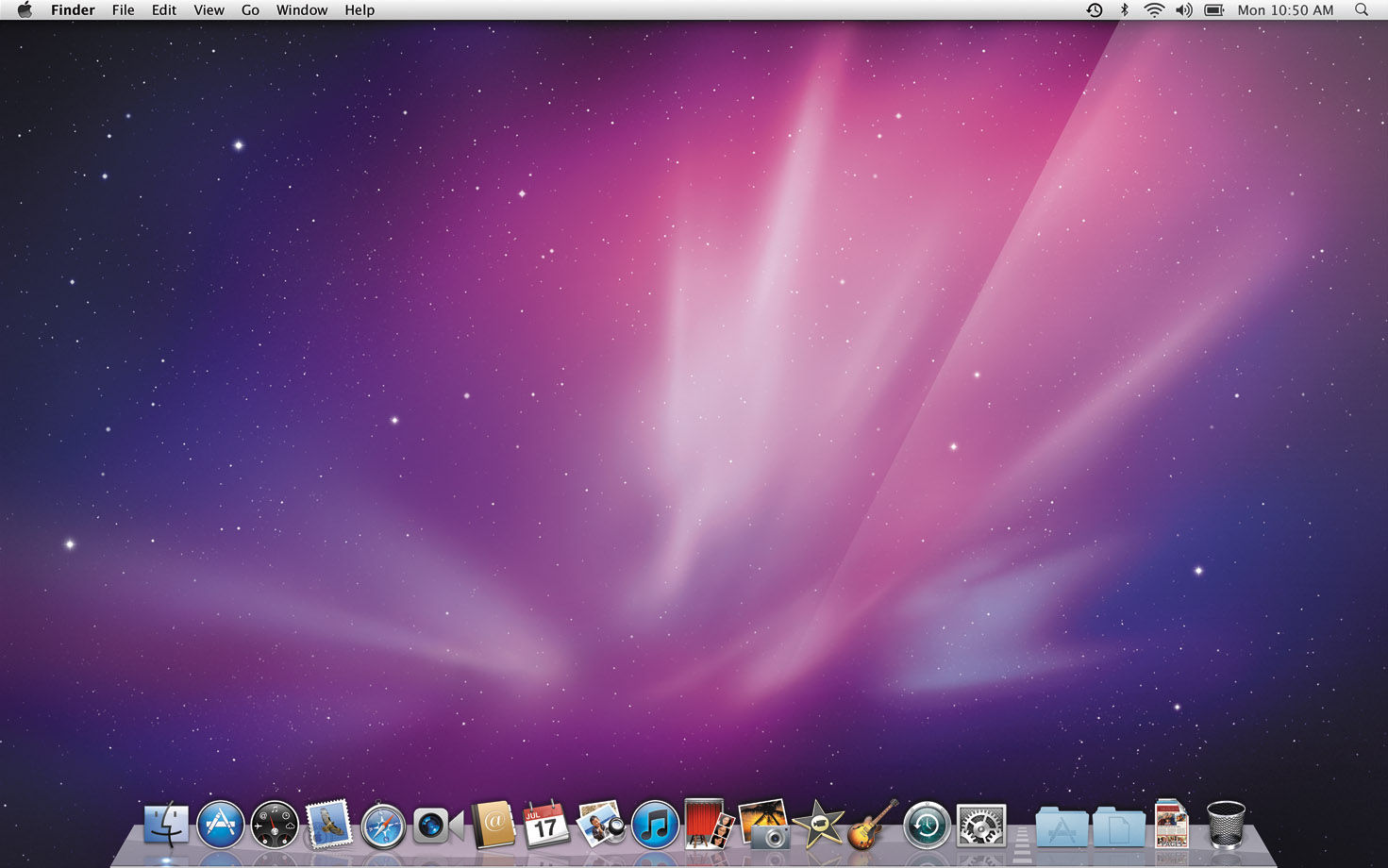Open iMovie star icon in Dock
Viewport: 1388px width, 868px height.
817,826
